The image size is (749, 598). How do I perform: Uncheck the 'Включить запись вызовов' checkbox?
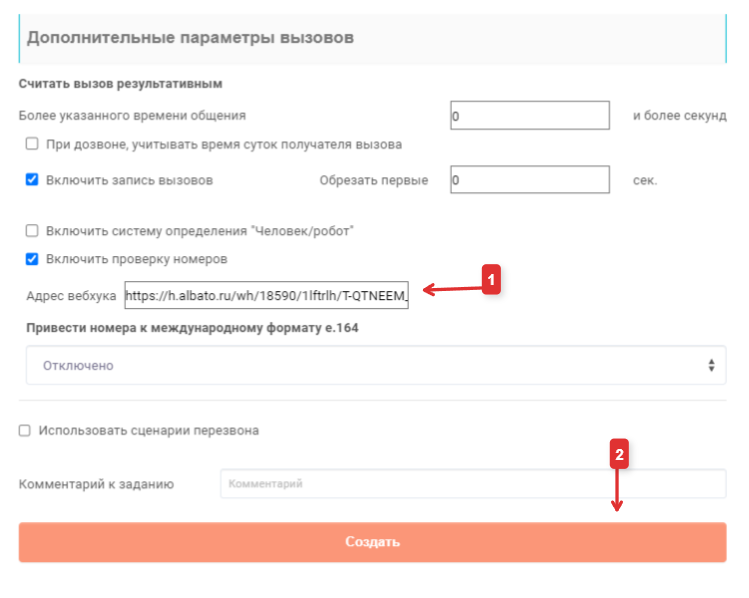tap(32, 180)
